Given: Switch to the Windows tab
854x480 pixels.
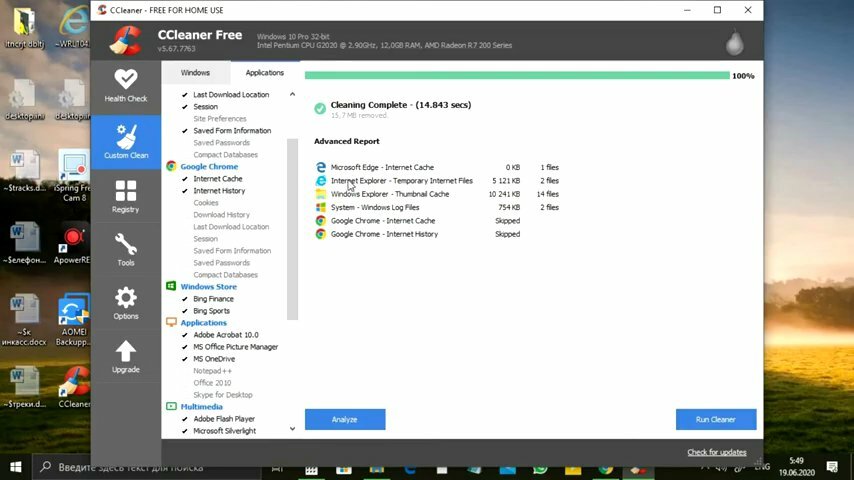Looking at the screenshot, I should (195, 72).
